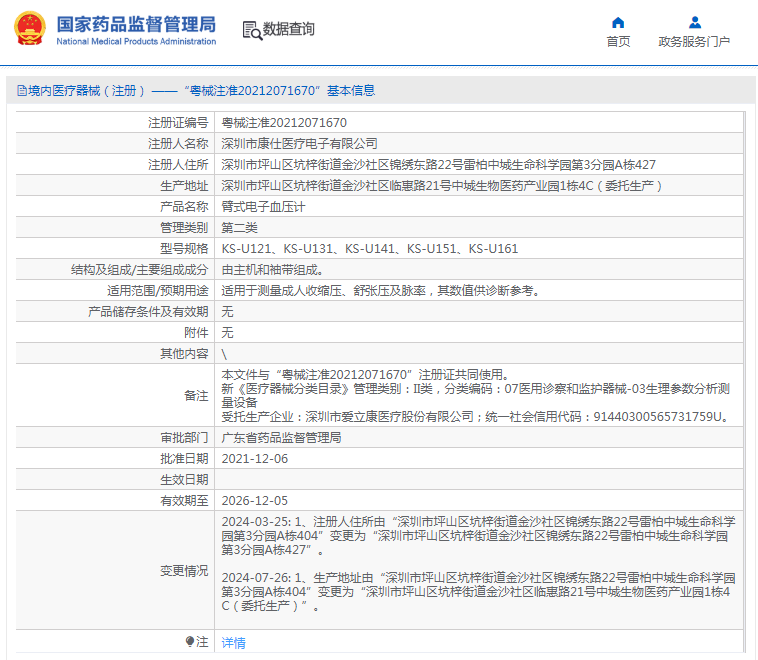Click the 注册证编号 field label
The image size is (758, 660).
pyautogui.click(x=178, y=123)
